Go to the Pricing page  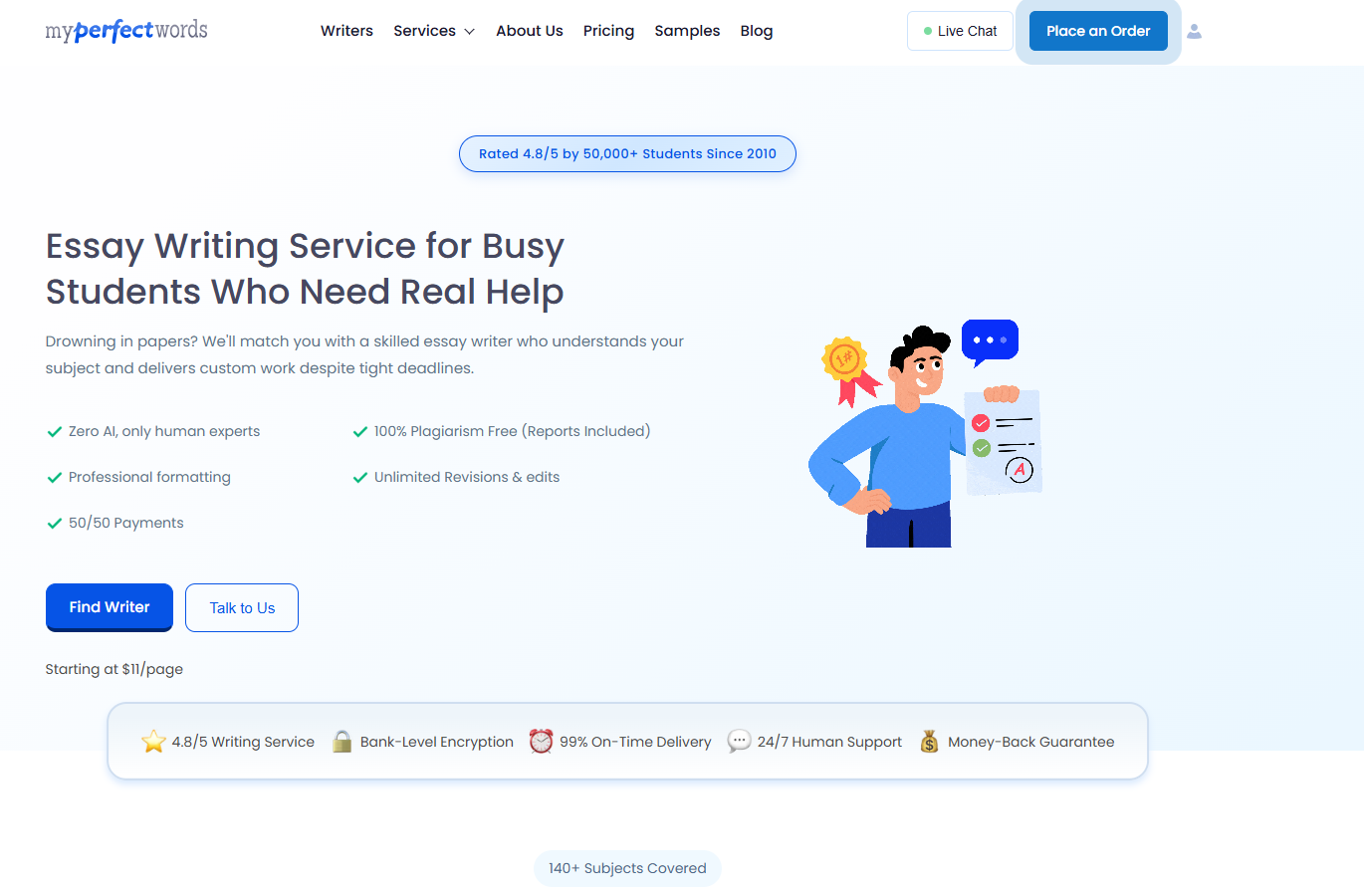608,31
